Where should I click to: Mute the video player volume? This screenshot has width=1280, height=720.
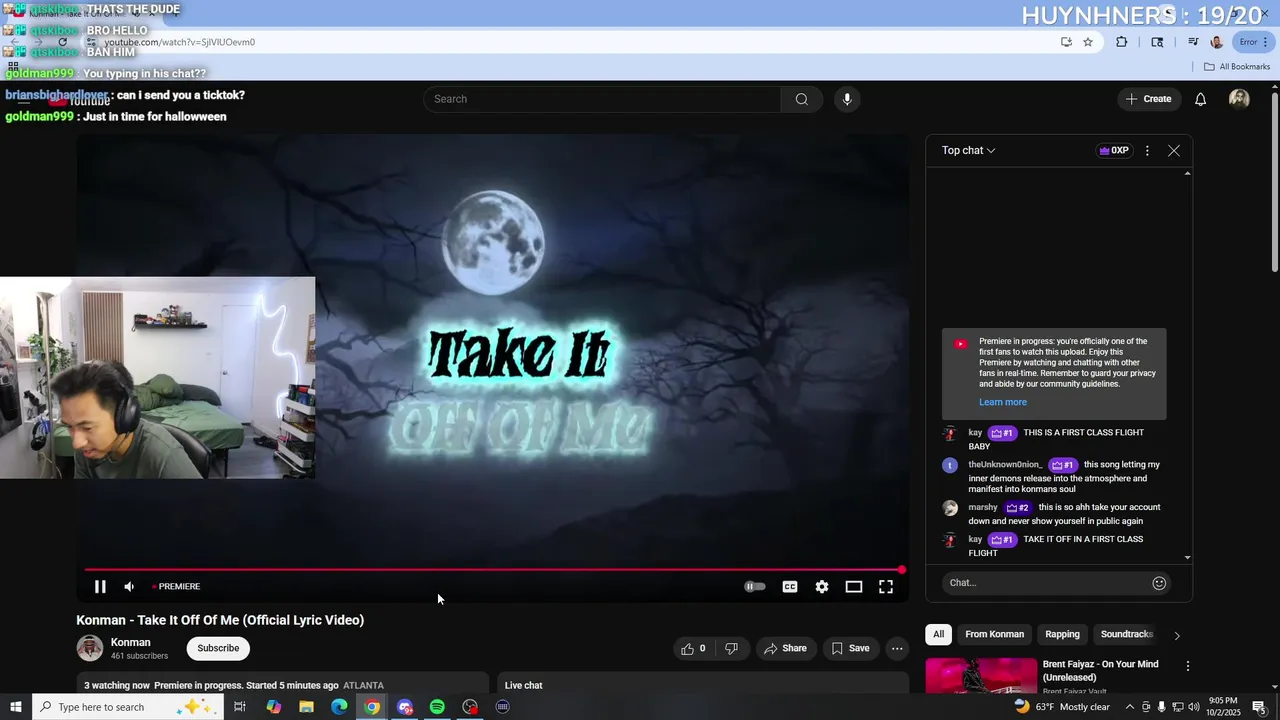(129, 587)
